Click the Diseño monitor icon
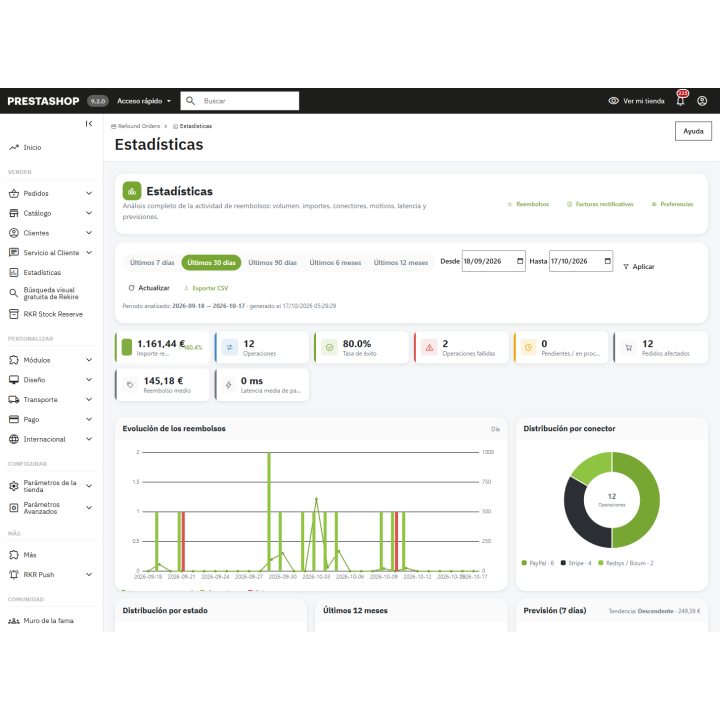Viewport: 720px width, 720px height. (14, 380)
